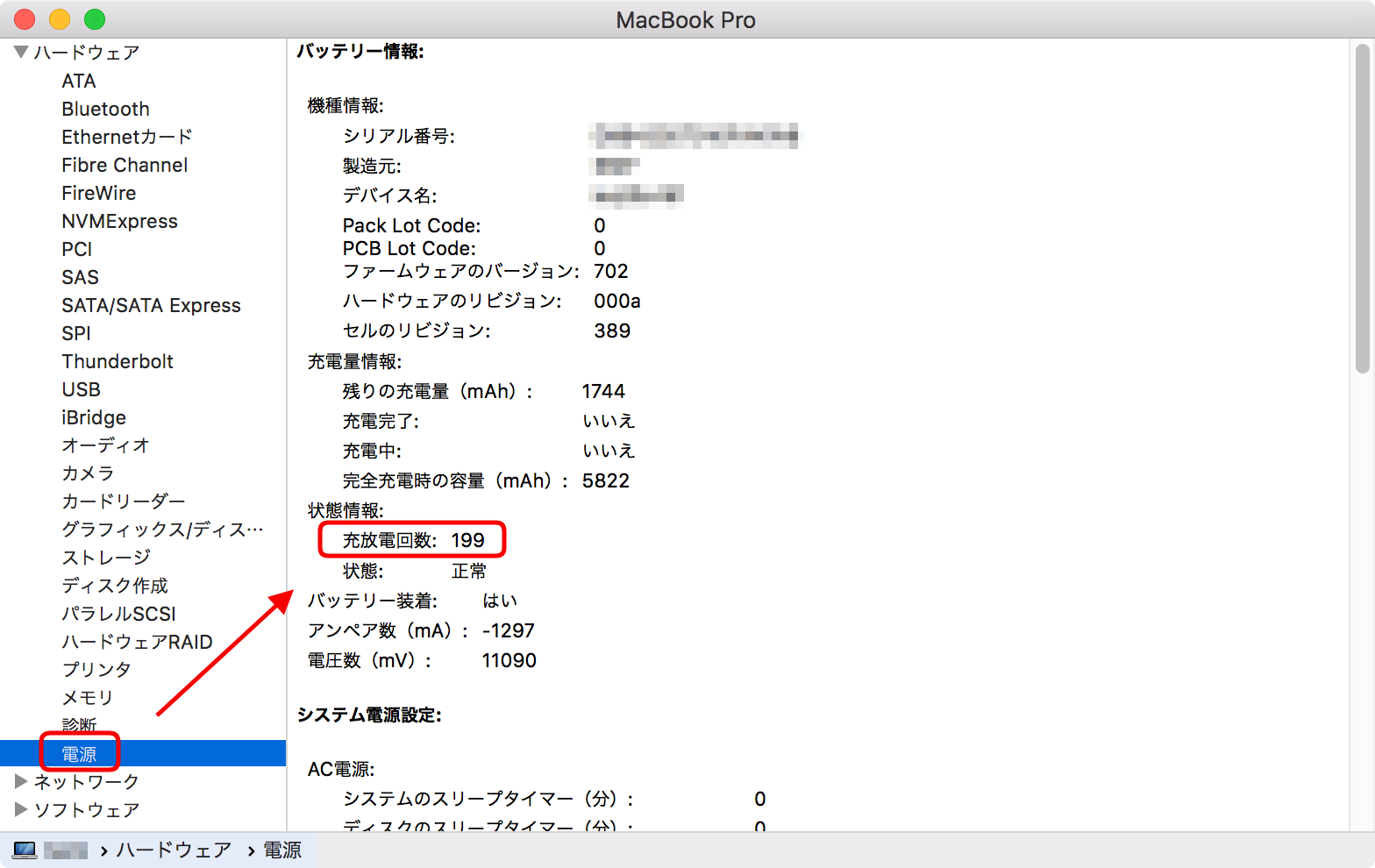This screenshot has width=1375, height=868.
Task: Select the グラフィックス/ディスプレイ item
Action: (162, 530)
